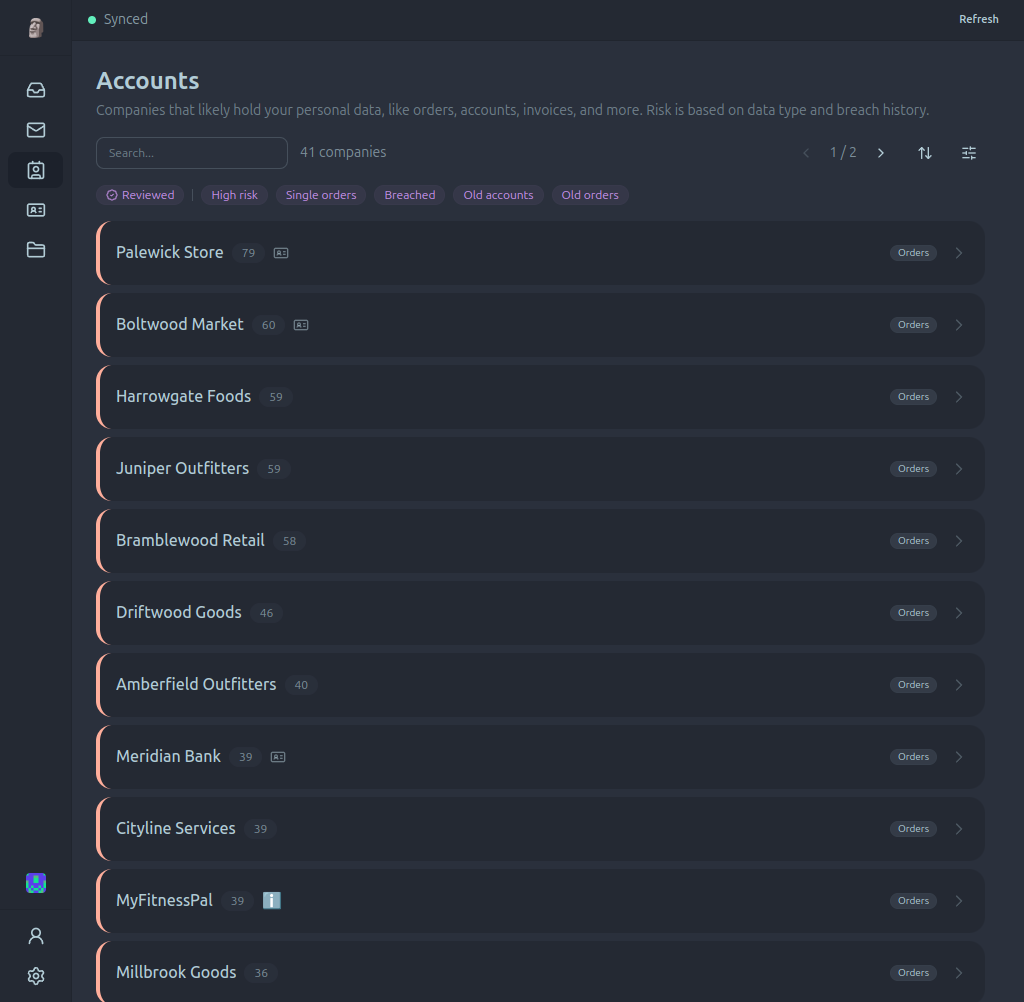Click the pixel avatar in the sidebar
Screen dimensions: 1024x1002
coord(36,883)
